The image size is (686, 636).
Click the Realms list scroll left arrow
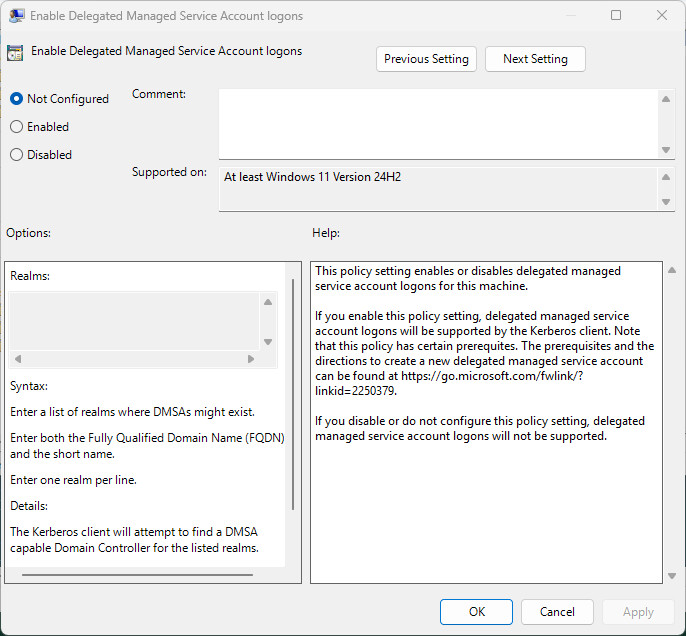pyautogui.click(x=18, y=359)
